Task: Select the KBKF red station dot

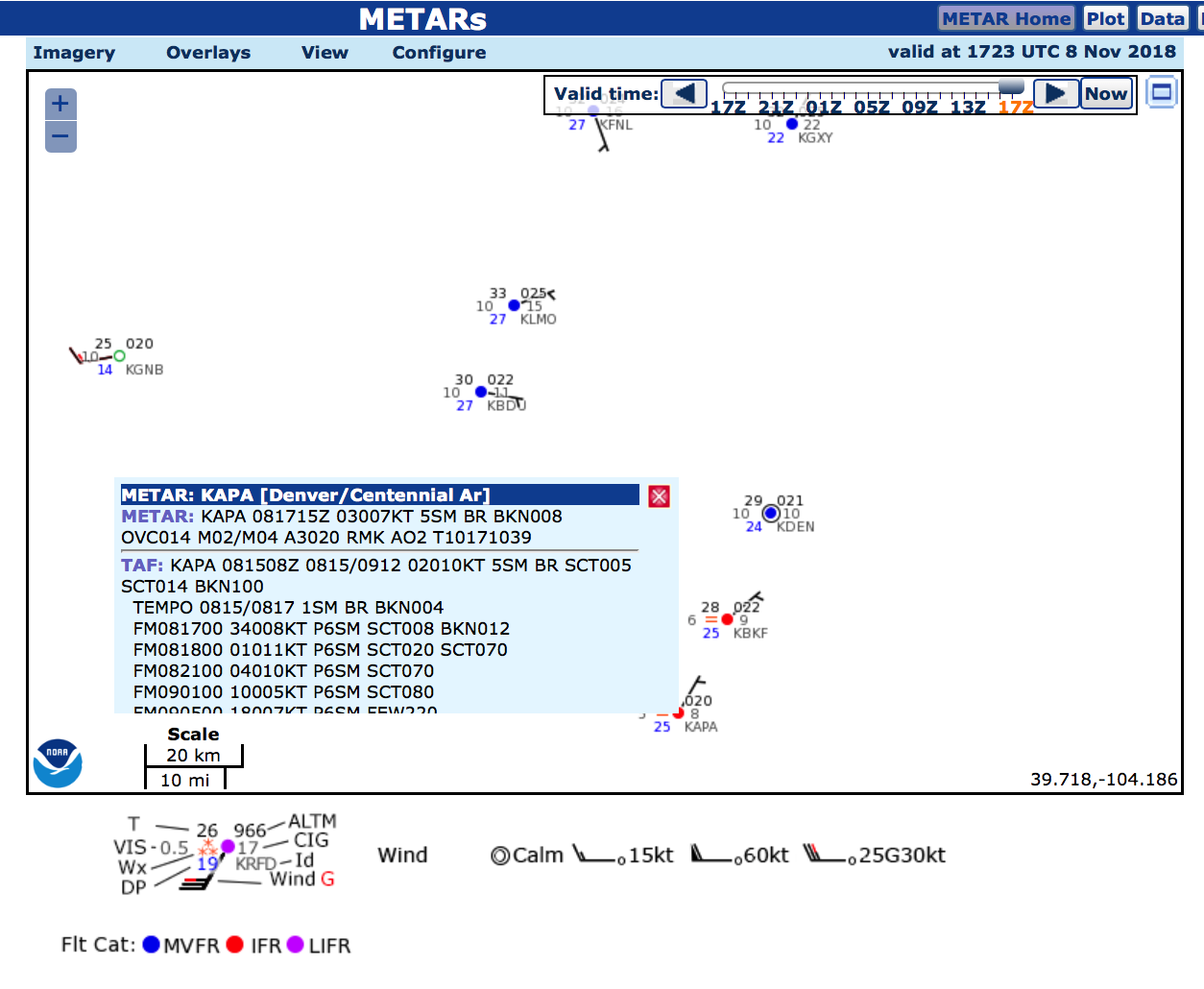Action: coord(728,619)
